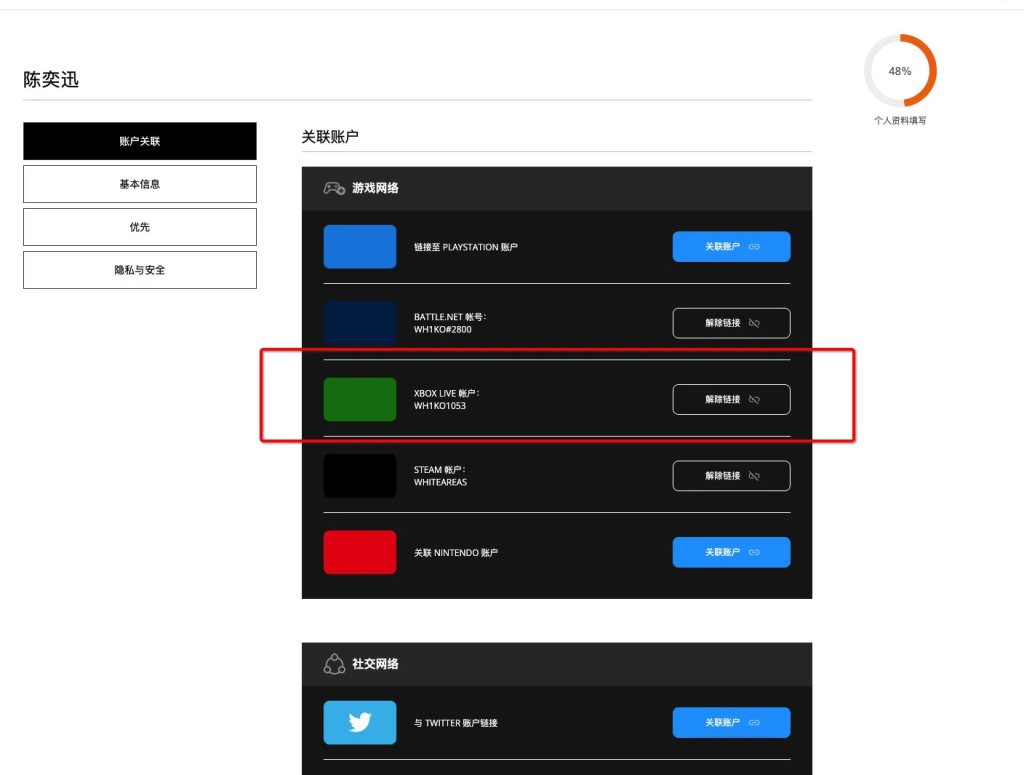Click the 社交网络 section title

(376, 664)
